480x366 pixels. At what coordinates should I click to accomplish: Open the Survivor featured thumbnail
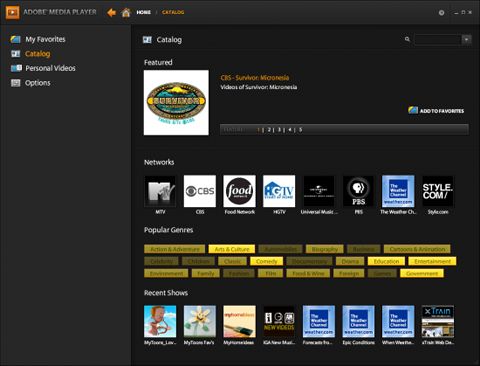(x=176, y=103)
